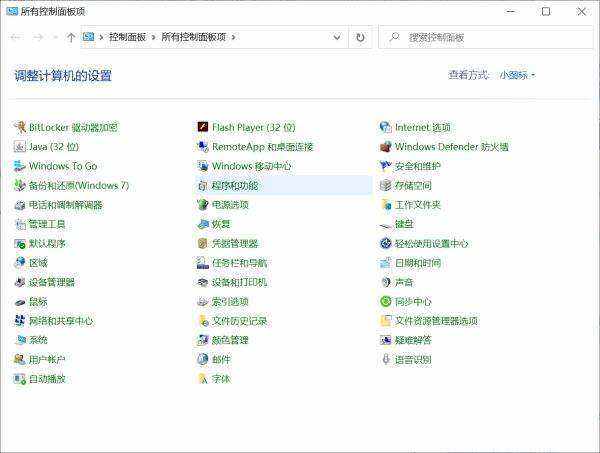Click the 日期和时间 icon
The width and height of the screenshot is (600, 453).
tap(385, 263)
